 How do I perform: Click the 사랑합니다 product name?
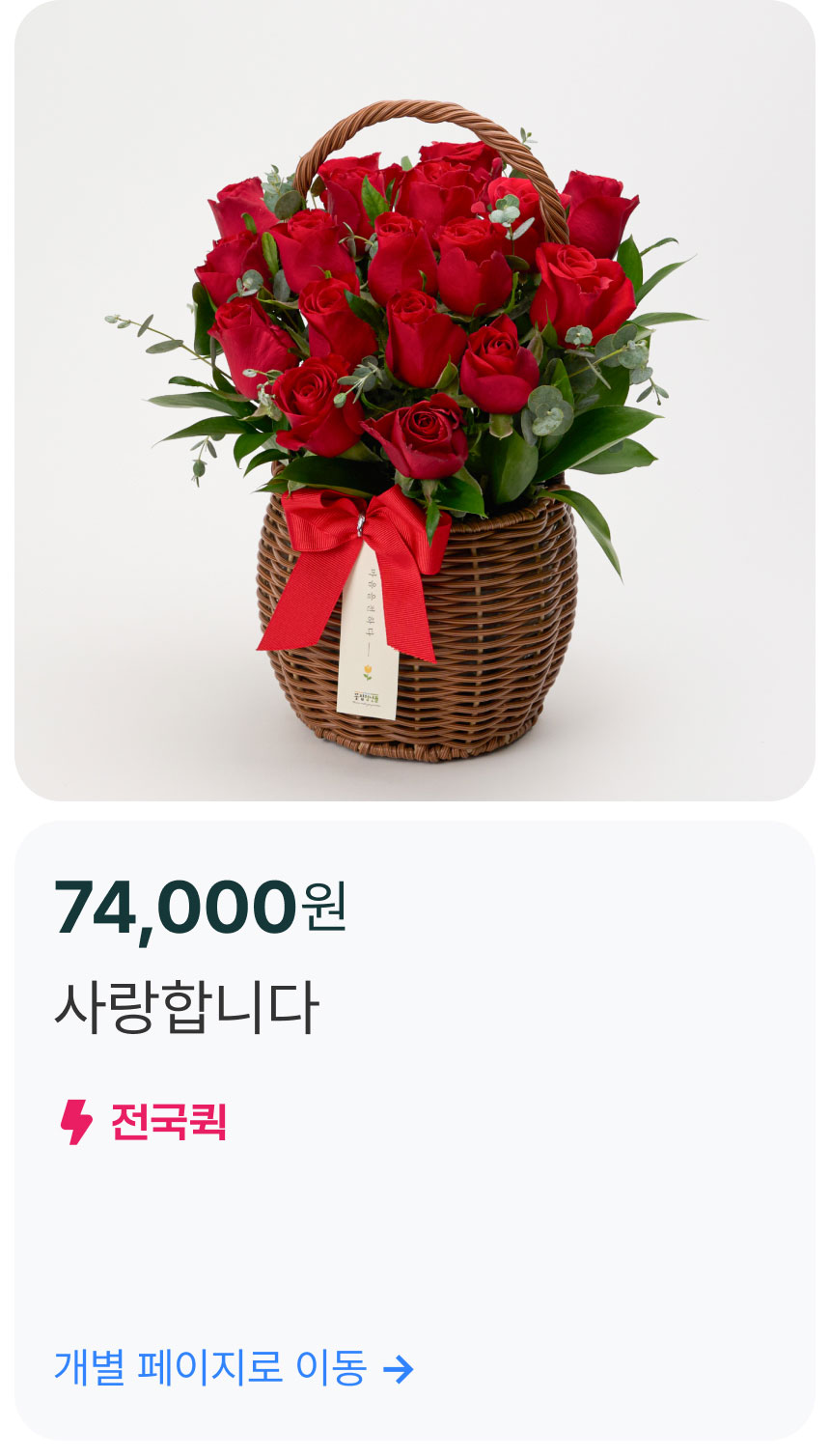pos(186,1007)
